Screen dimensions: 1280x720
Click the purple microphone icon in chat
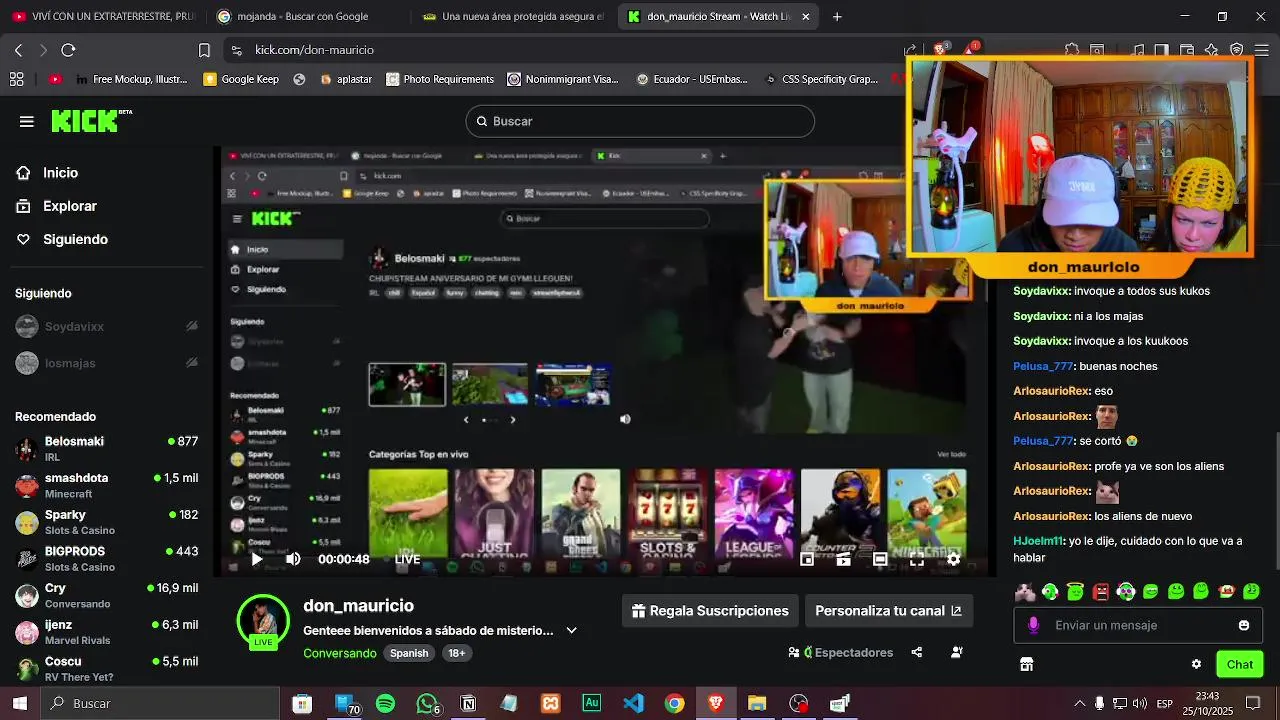tap(1033, 625)
